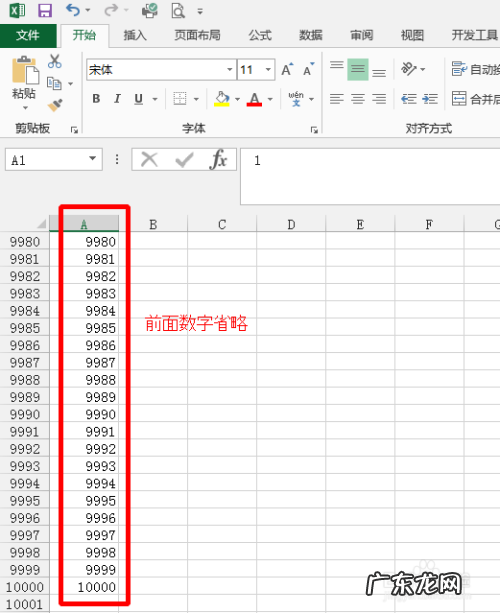Click the Increase Font Size icon
This screenshot has height=613, width=500.
click(287, 69)
